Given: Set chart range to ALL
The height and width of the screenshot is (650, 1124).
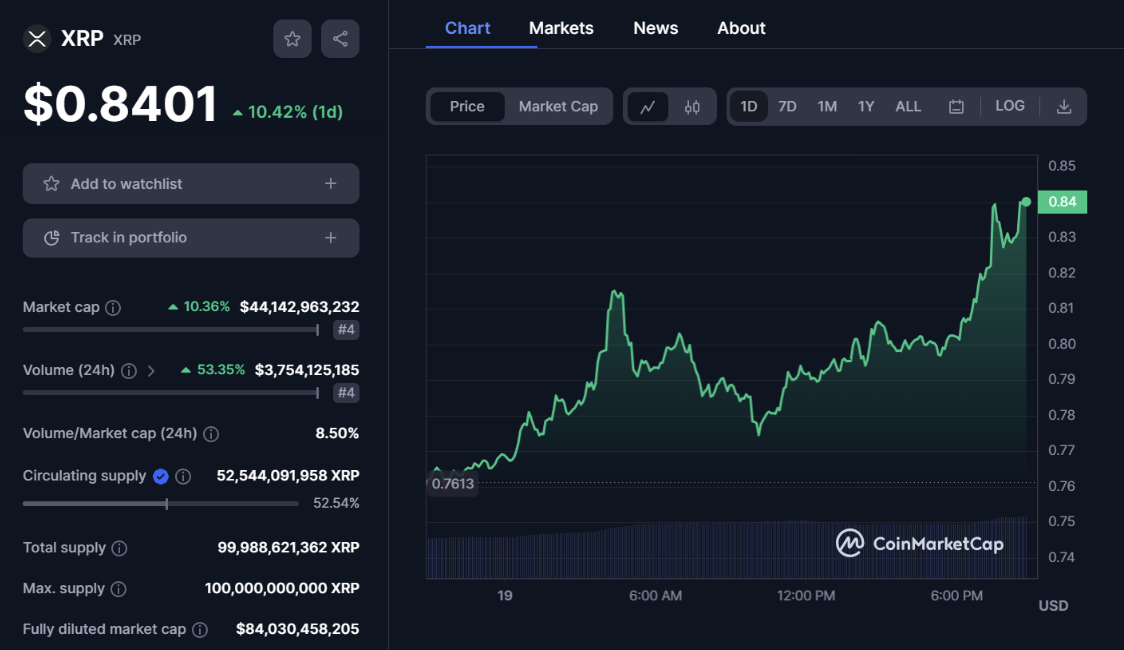Looking at the screenshot, I should [908, 107].
